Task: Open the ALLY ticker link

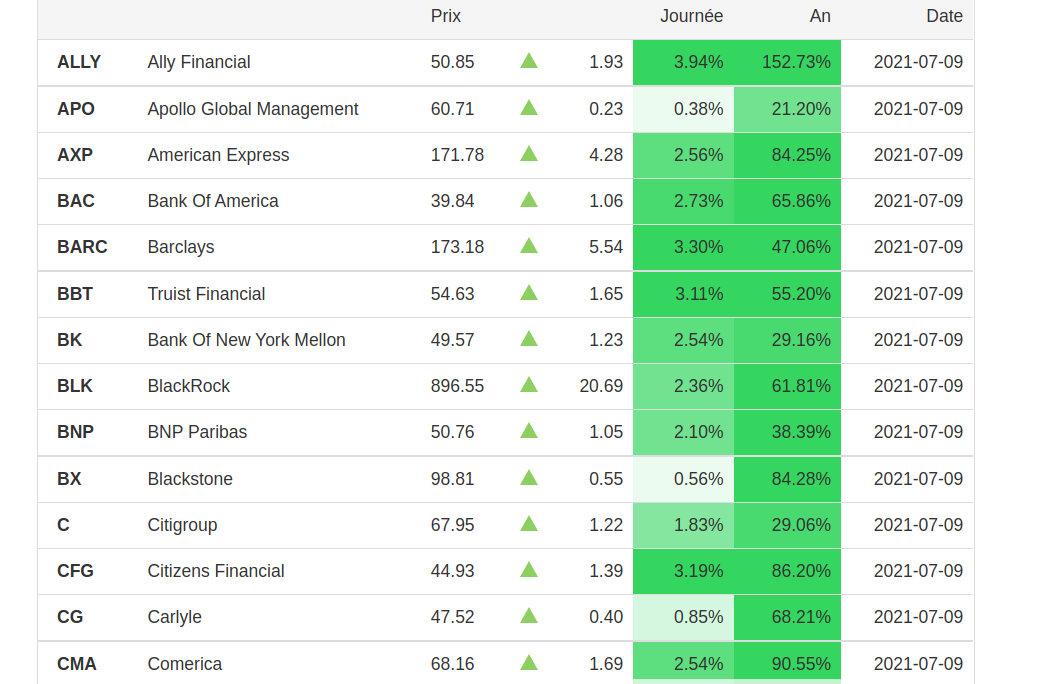Action: 79,62
